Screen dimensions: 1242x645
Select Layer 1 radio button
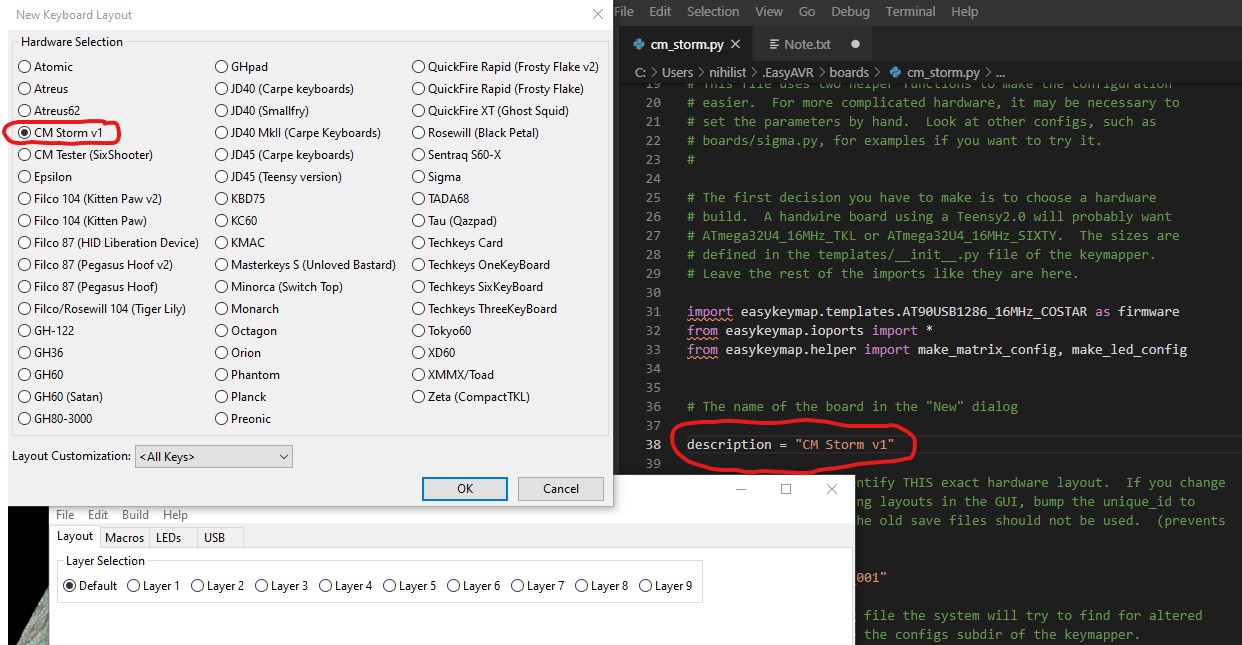tap(154, 586)
